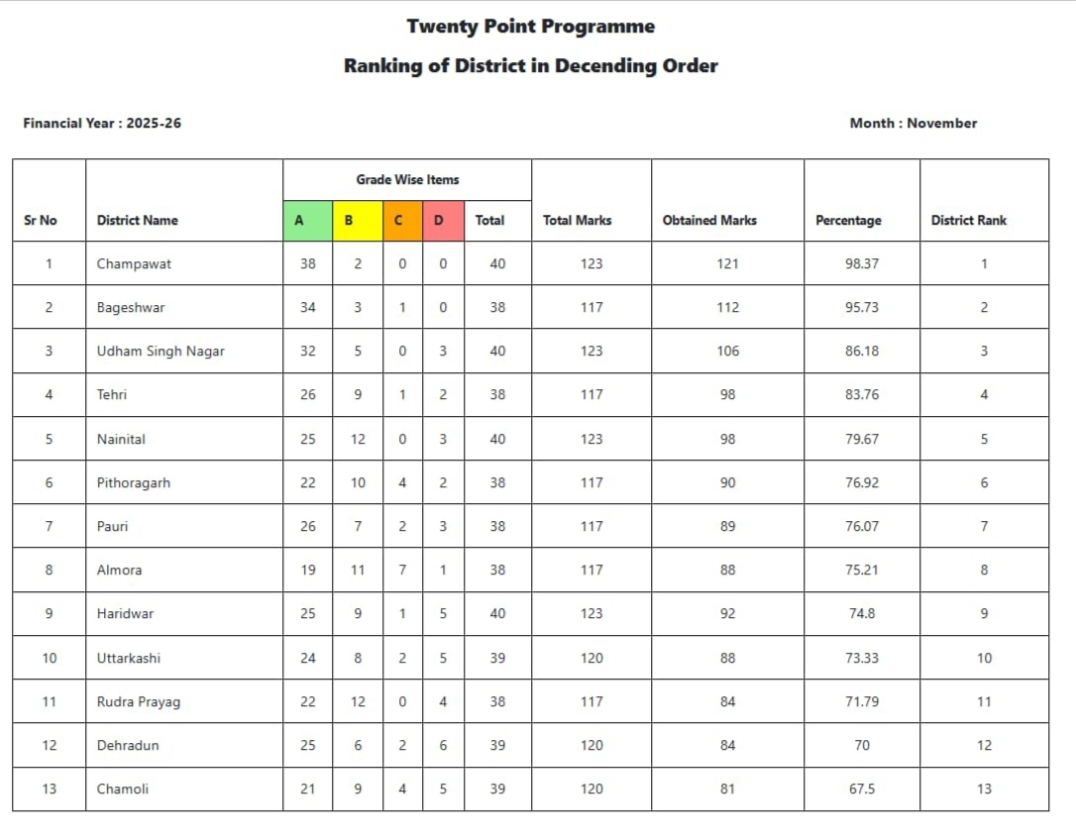Viewport: 1076px width, 820px height.
Task: Click the District Name column header
Action: pyautogui.click(x=137, y=220)
